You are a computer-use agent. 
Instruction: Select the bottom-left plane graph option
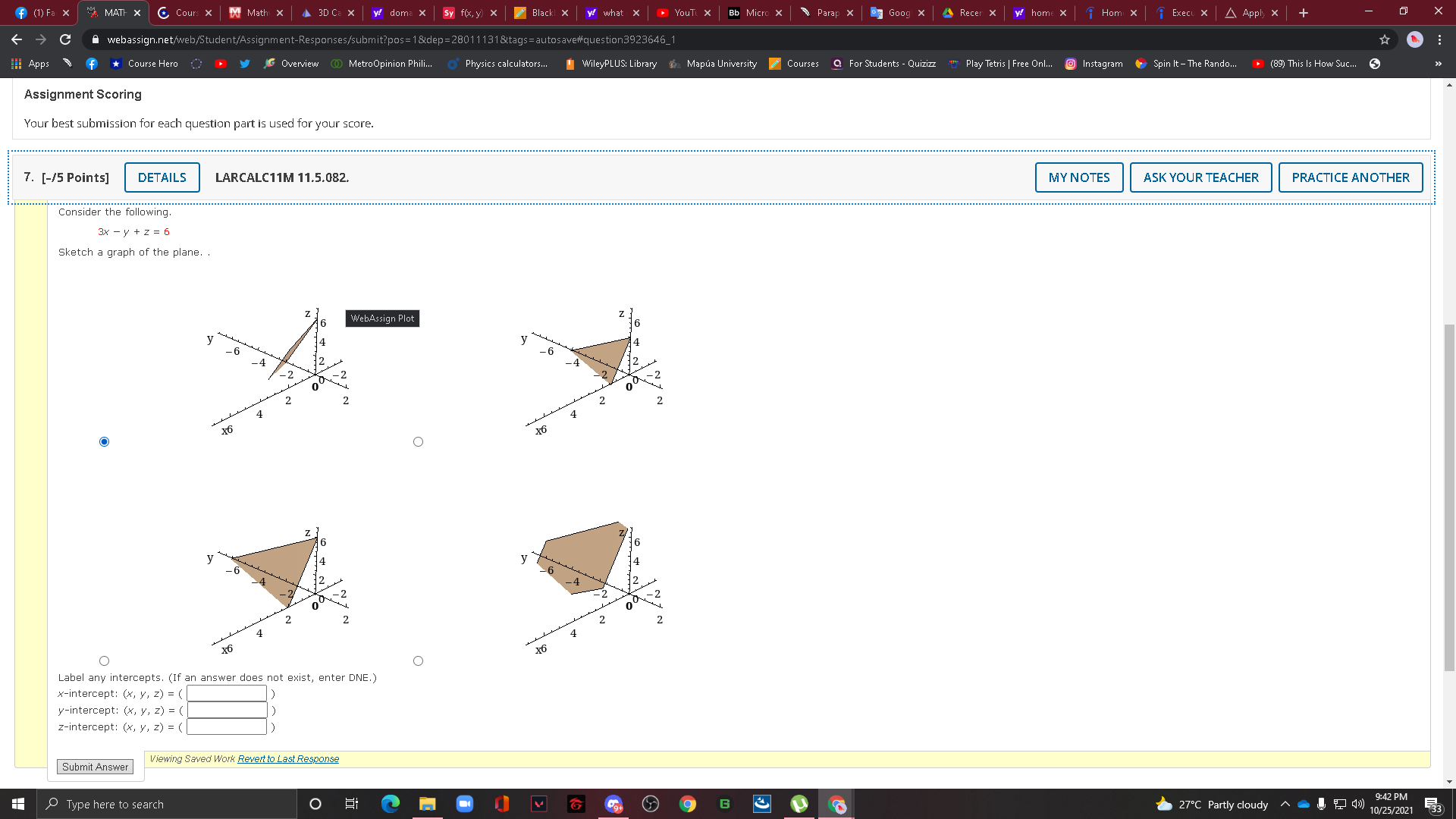[x=104, y=661]
